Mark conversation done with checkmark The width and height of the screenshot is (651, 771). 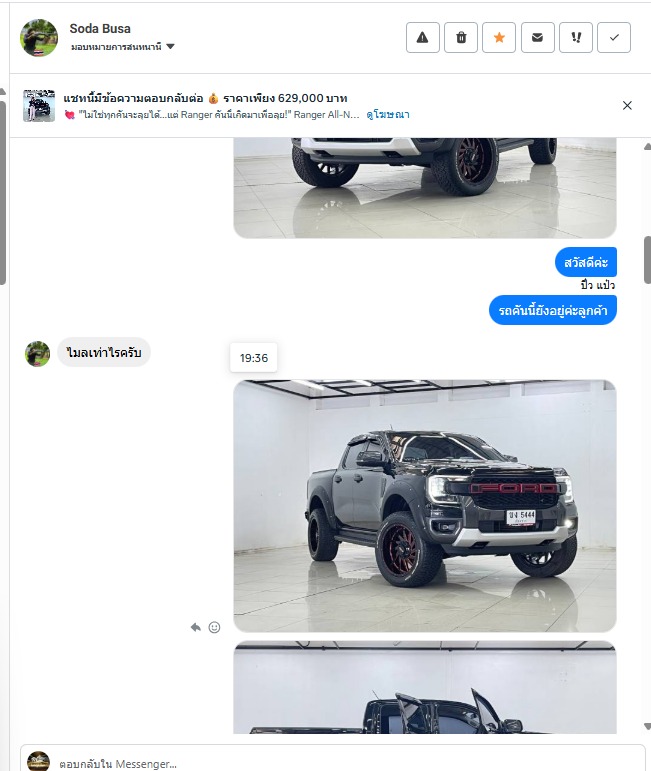614,37
